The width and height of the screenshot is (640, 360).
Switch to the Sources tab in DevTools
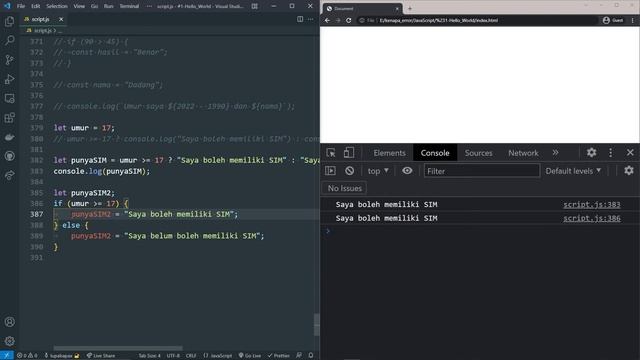click(478, 153)
